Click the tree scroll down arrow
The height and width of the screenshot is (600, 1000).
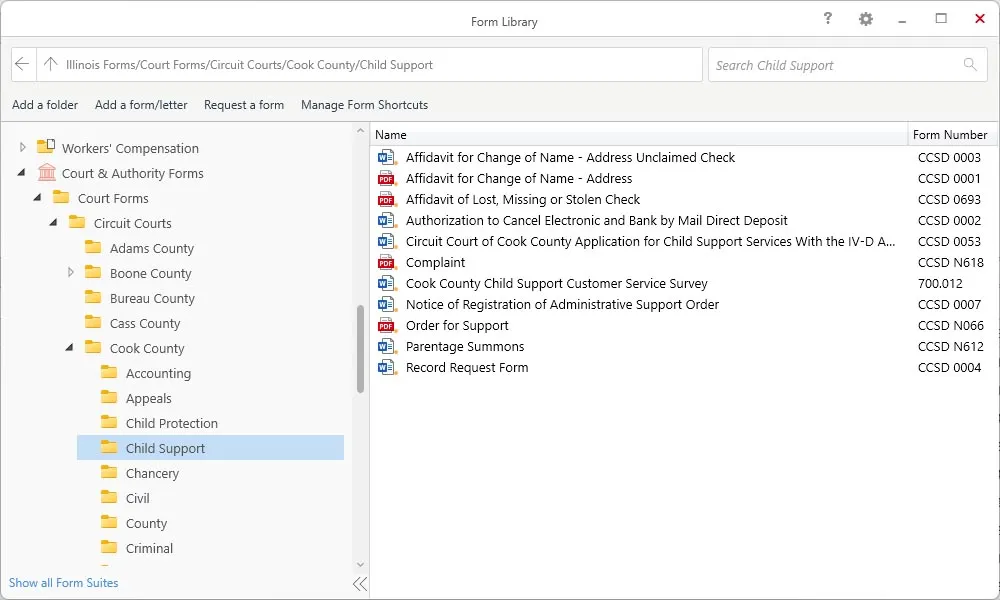(360, 565)
